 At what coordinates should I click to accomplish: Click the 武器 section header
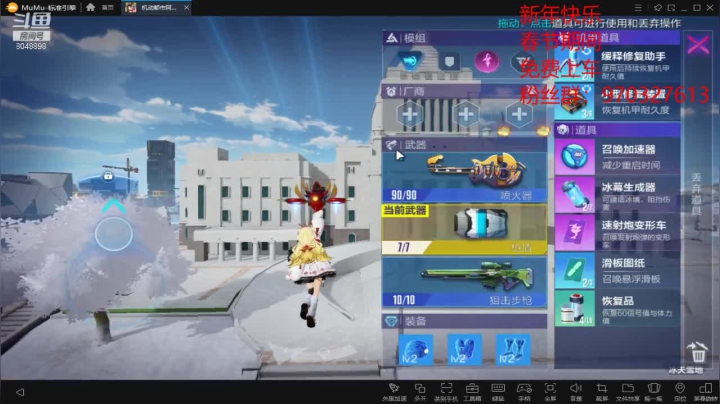[x=464, y=145]
